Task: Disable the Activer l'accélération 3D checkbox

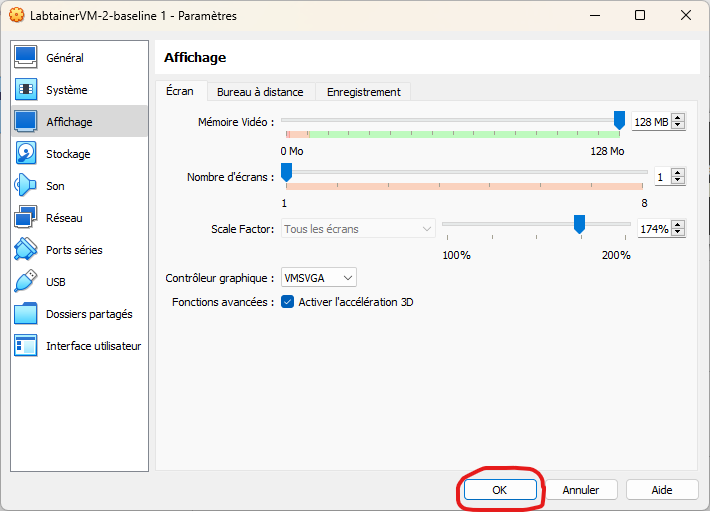Action: [288, 302]
